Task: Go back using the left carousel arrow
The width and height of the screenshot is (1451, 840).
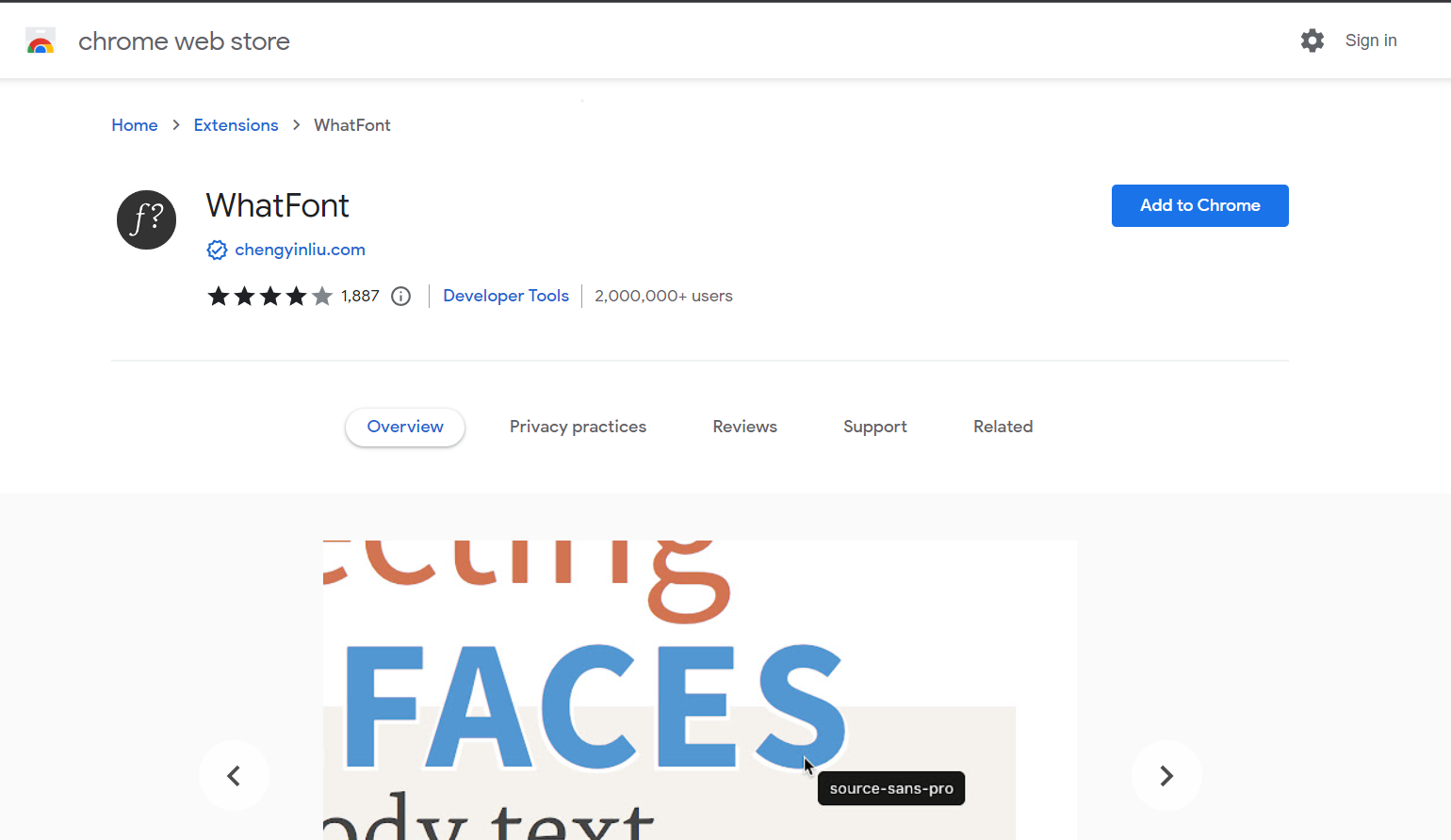Action: [234, 775]
